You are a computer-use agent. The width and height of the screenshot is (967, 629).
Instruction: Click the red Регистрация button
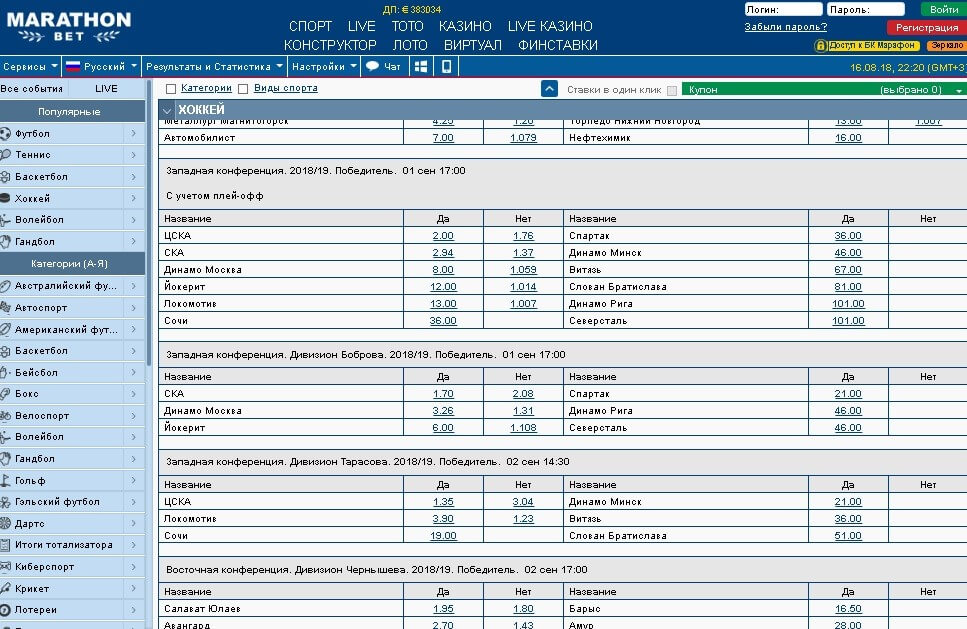(926, 27)
